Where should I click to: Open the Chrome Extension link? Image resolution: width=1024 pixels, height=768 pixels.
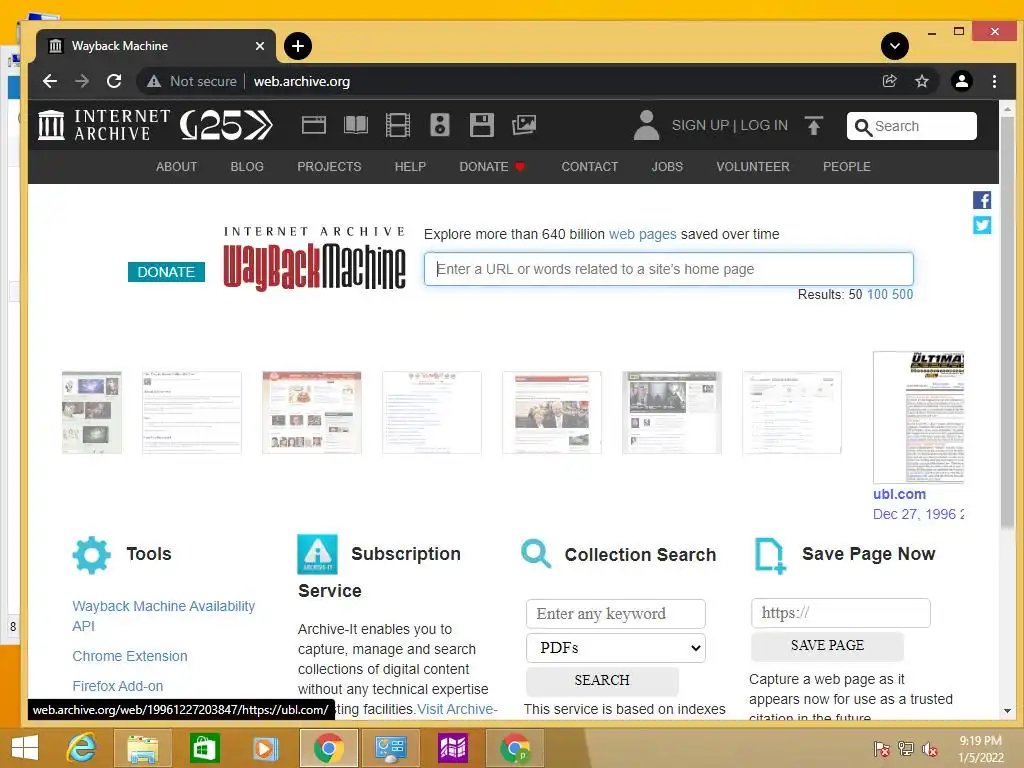(x=129, y=656)
